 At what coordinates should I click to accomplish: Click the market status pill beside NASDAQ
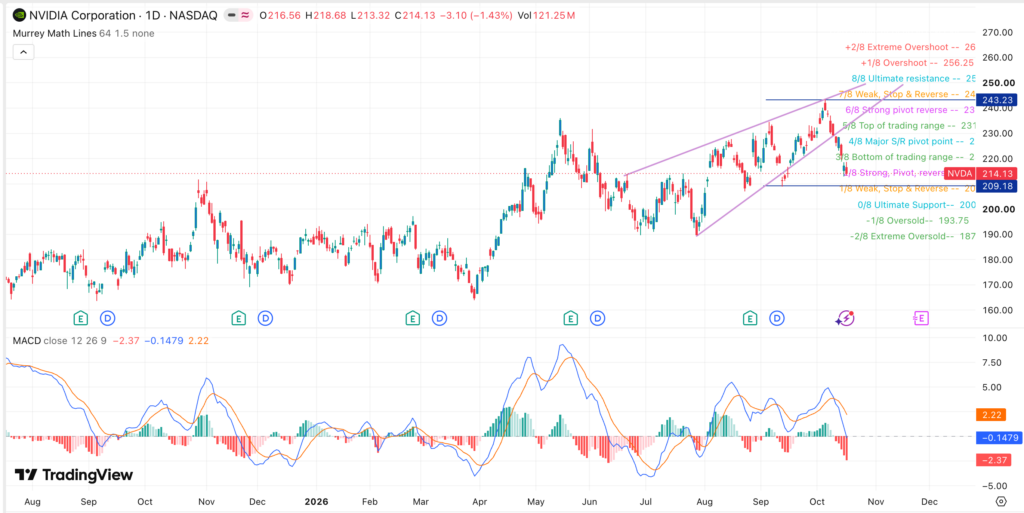point(238,16)
